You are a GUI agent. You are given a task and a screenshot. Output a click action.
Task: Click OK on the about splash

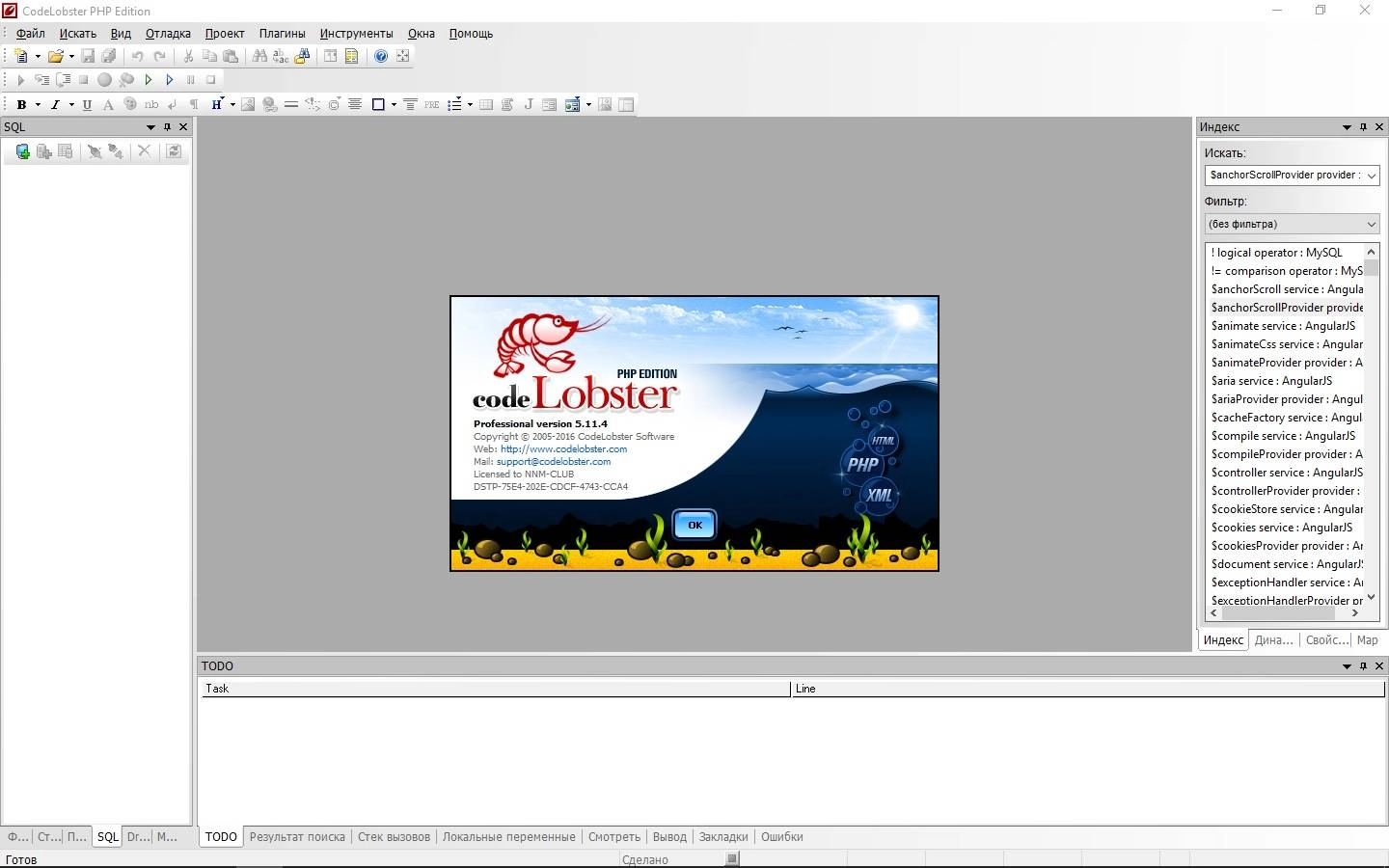click(694, 525)
